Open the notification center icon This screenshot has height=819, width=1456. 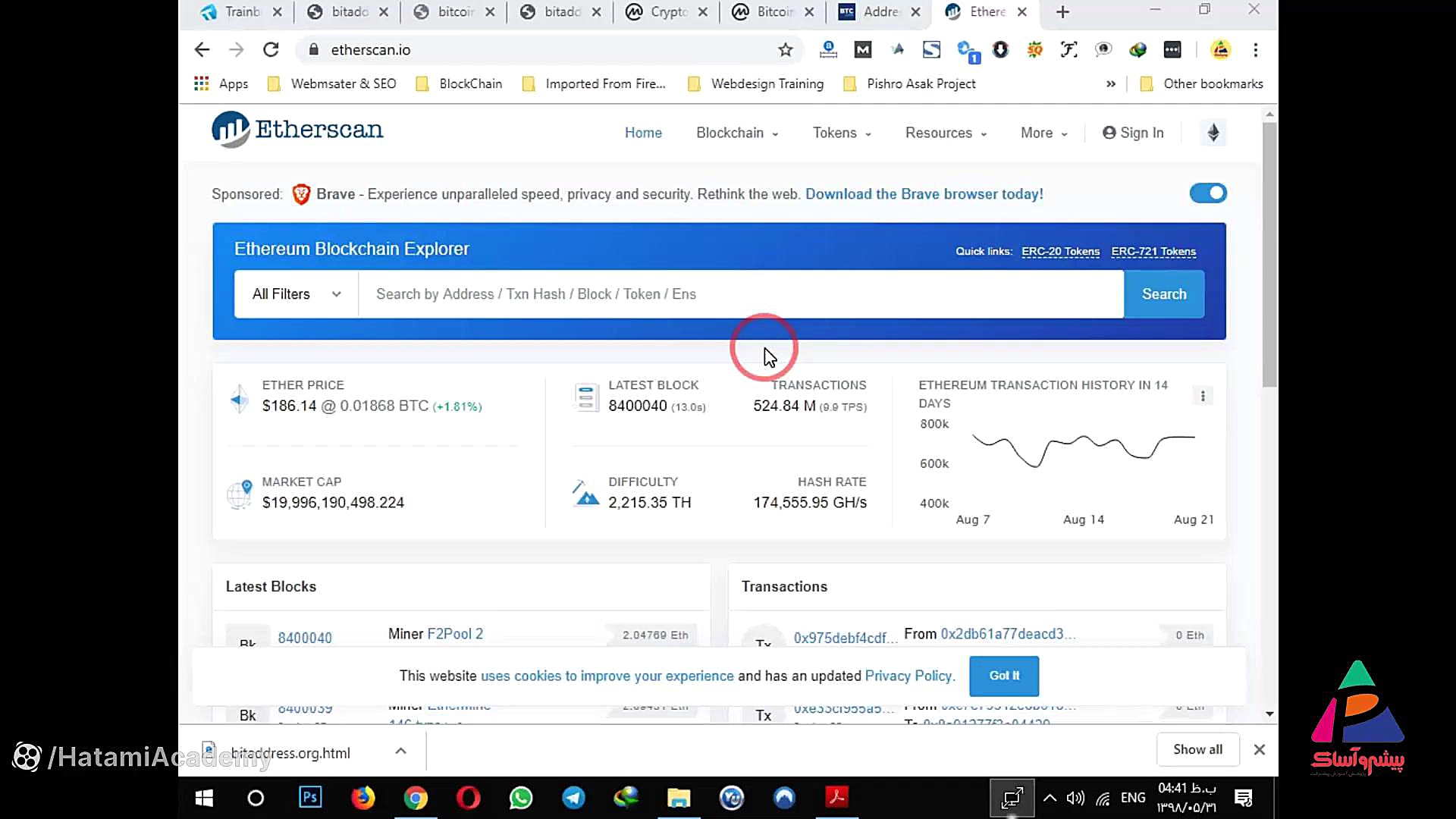1244,798
